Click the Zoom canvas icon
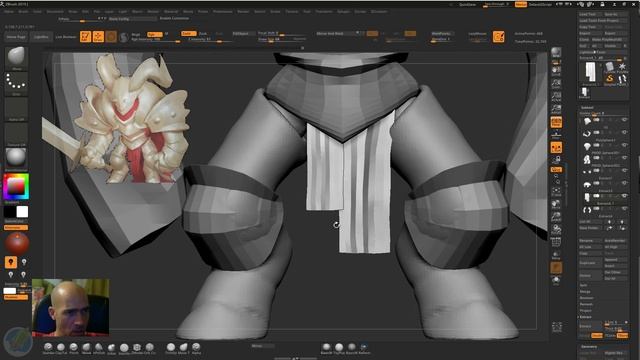Image resolution: width=640 pixels, height=360 pixels. pyautogui.click(x=556, y=84)
